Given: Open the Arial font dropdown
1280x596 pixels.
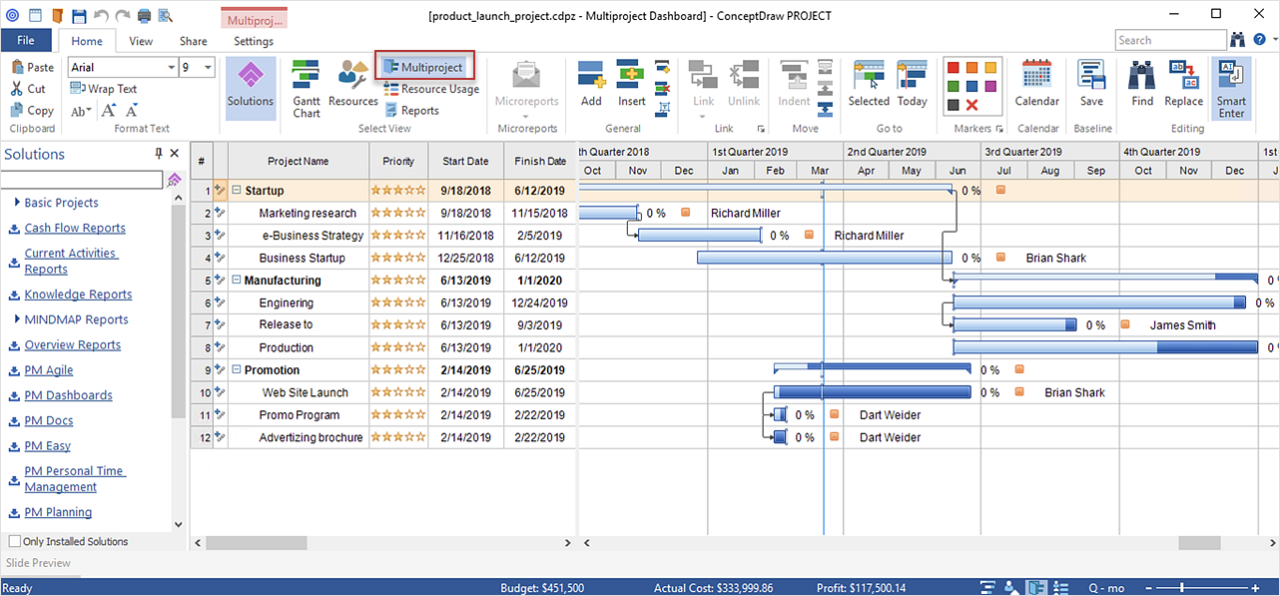Looking at the screenshot, I should pyautogui.click(x=169, y=67).
